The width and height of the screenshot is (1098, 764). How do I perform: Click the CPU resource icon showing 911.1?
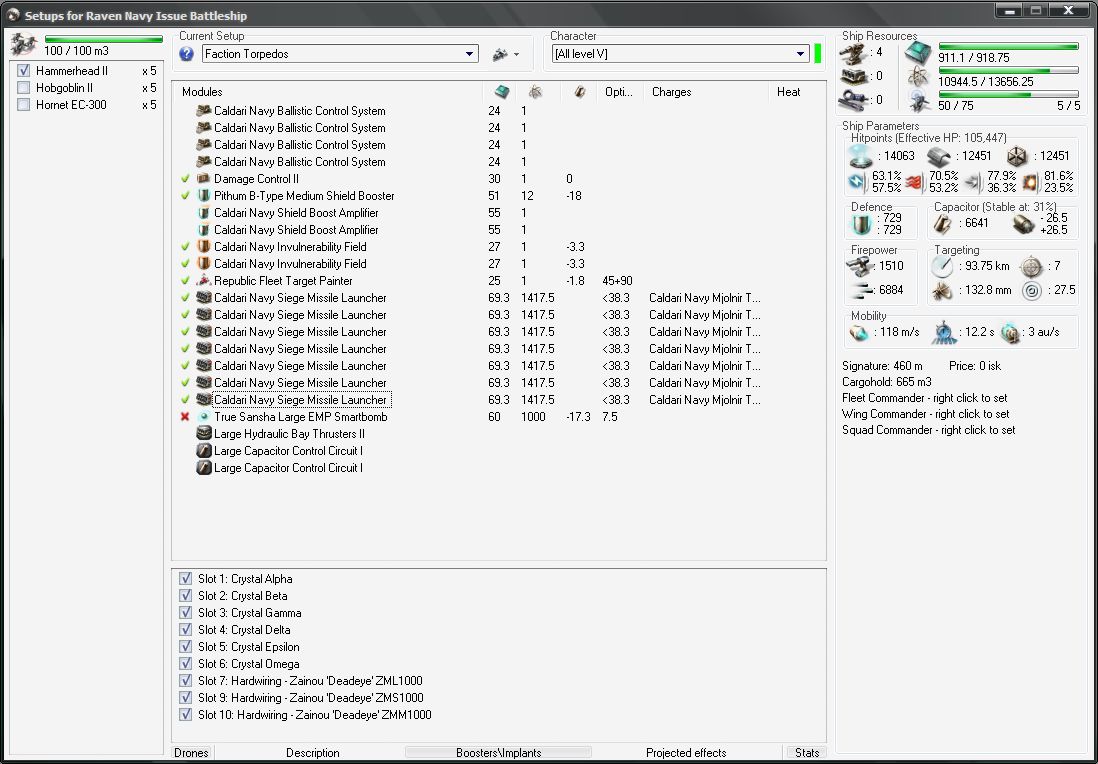pyautogui.click(x=918, y=53)
